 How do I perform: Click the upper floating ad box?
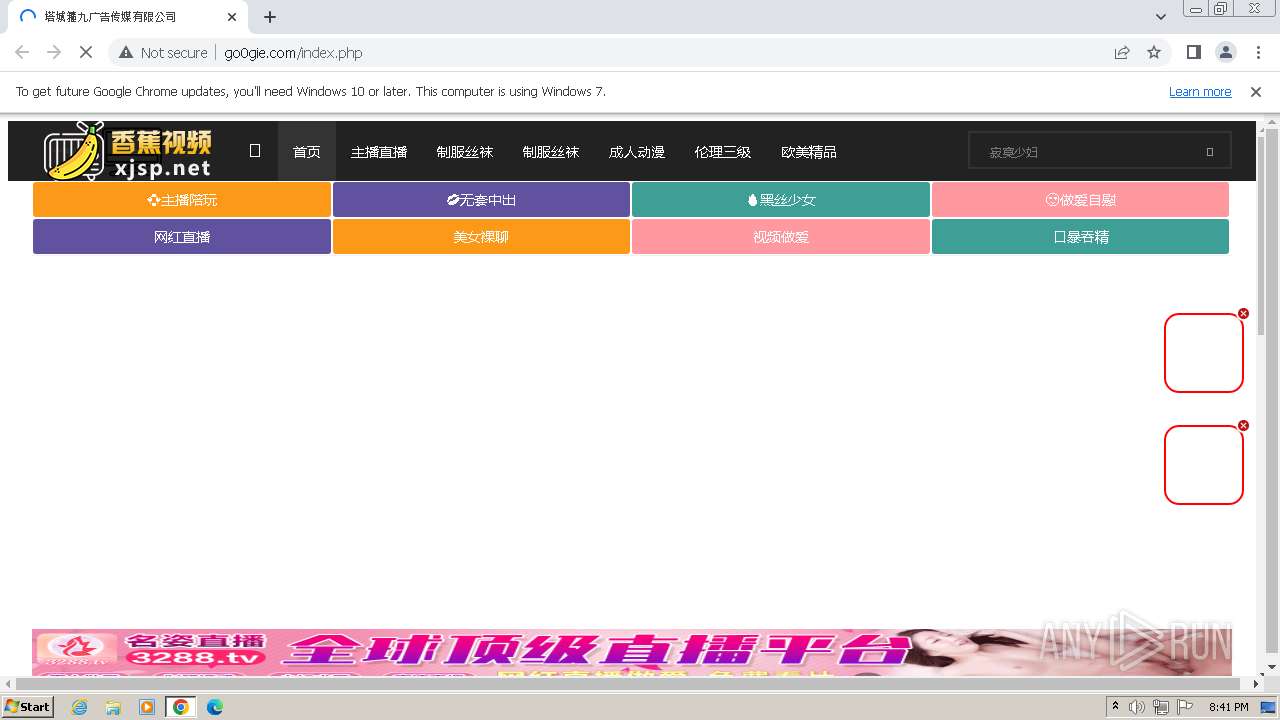pyautogui.click(x=1204, y=353)
